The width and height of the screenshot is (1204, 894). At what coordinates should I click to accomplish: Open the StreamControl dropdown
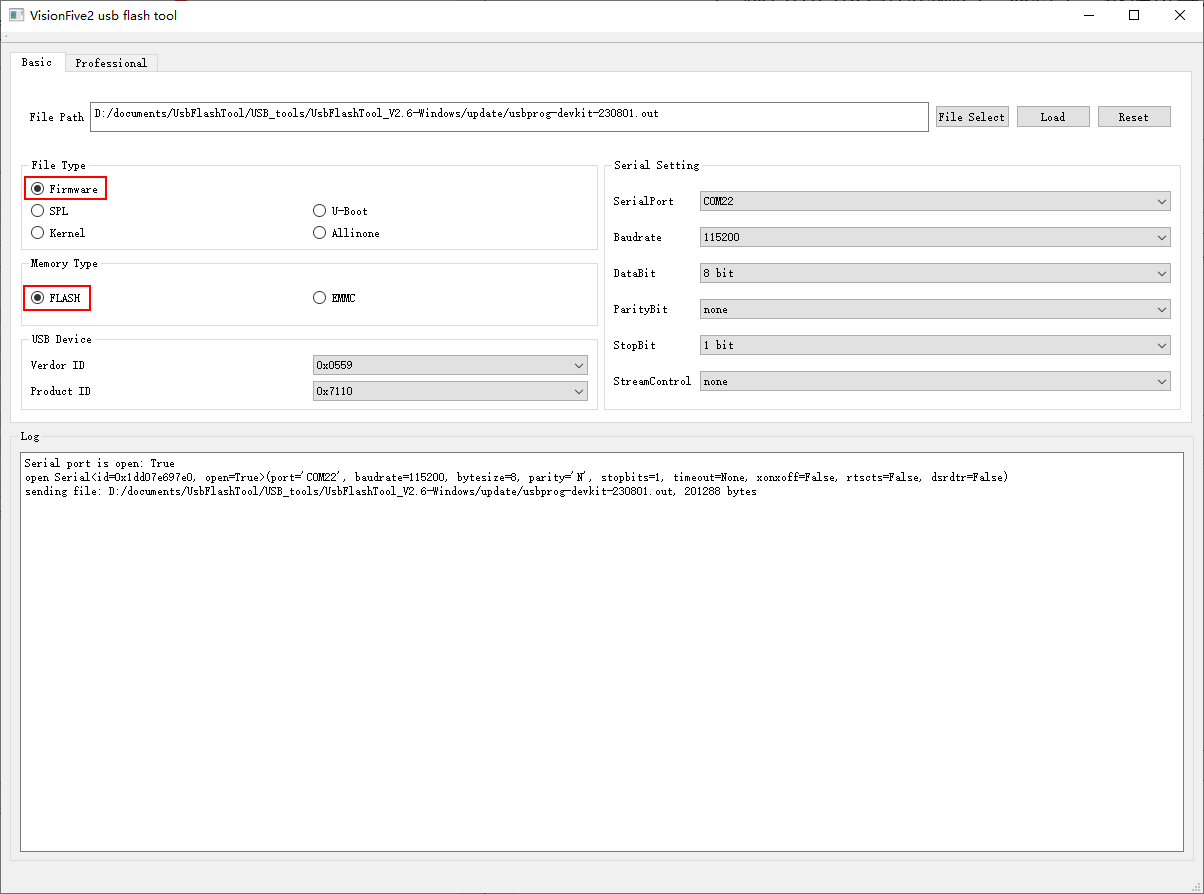pos(935,382)
